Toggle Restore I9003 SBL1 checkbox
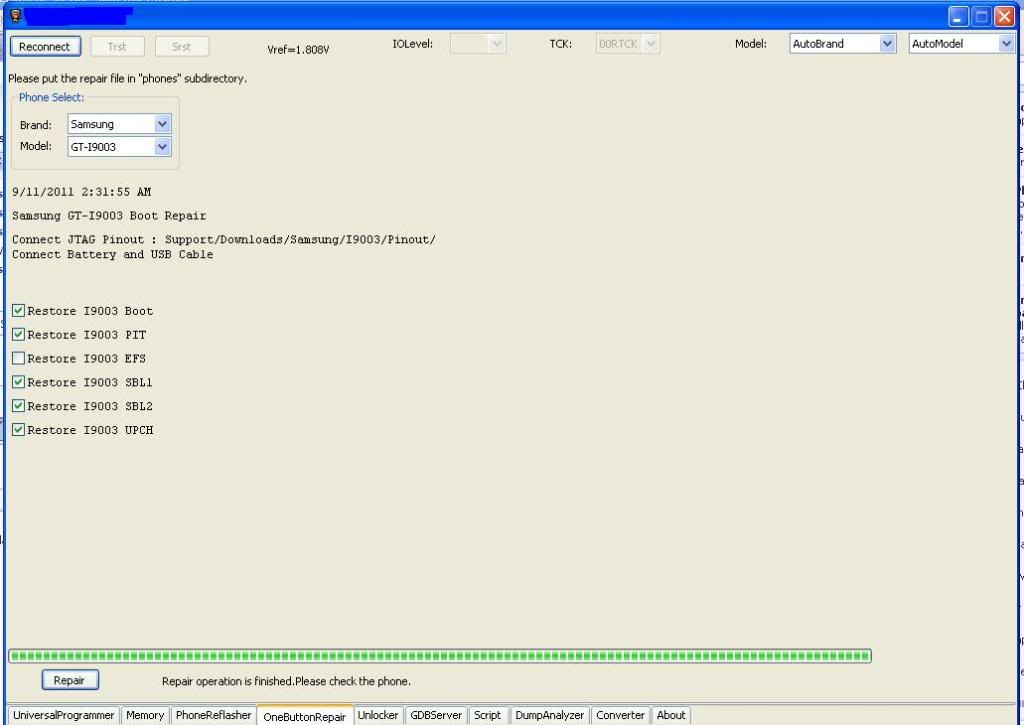 tap(18, 382)
